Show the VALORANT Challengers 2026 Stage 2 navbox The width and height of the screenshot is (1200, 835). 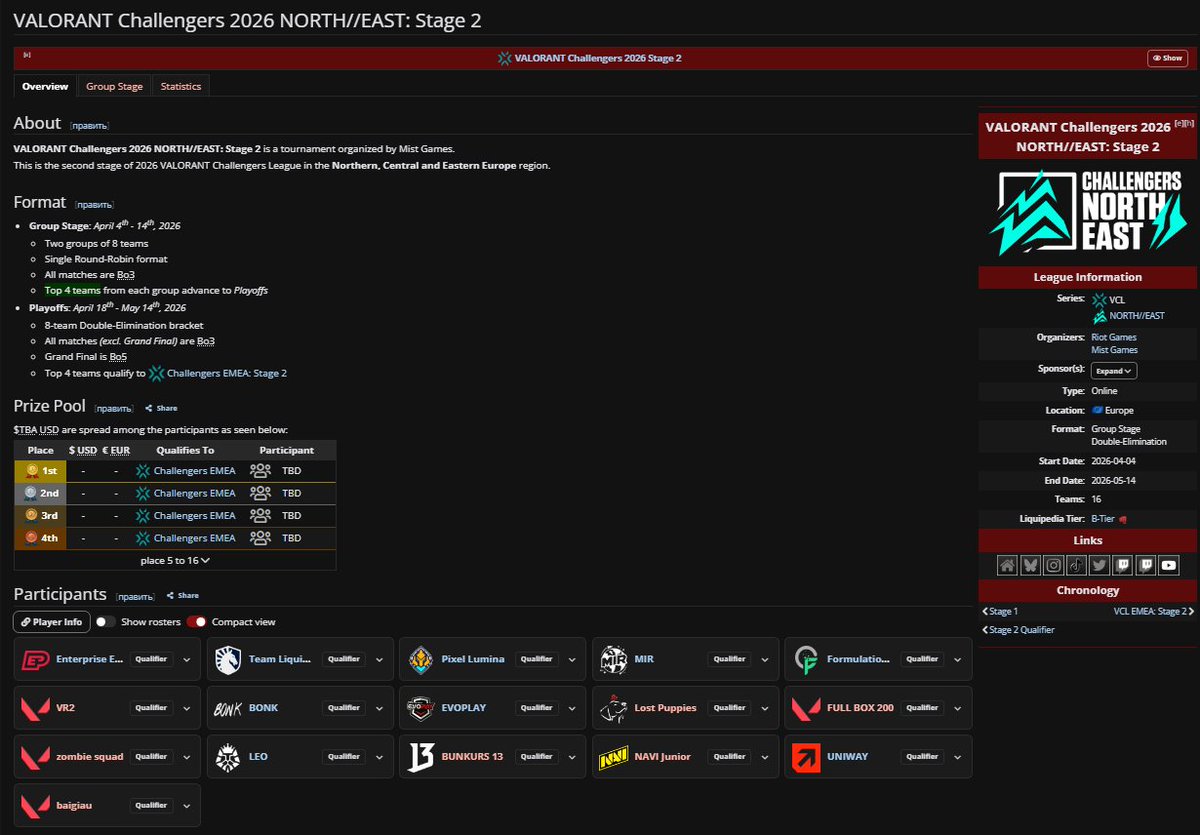[1167, 58]
